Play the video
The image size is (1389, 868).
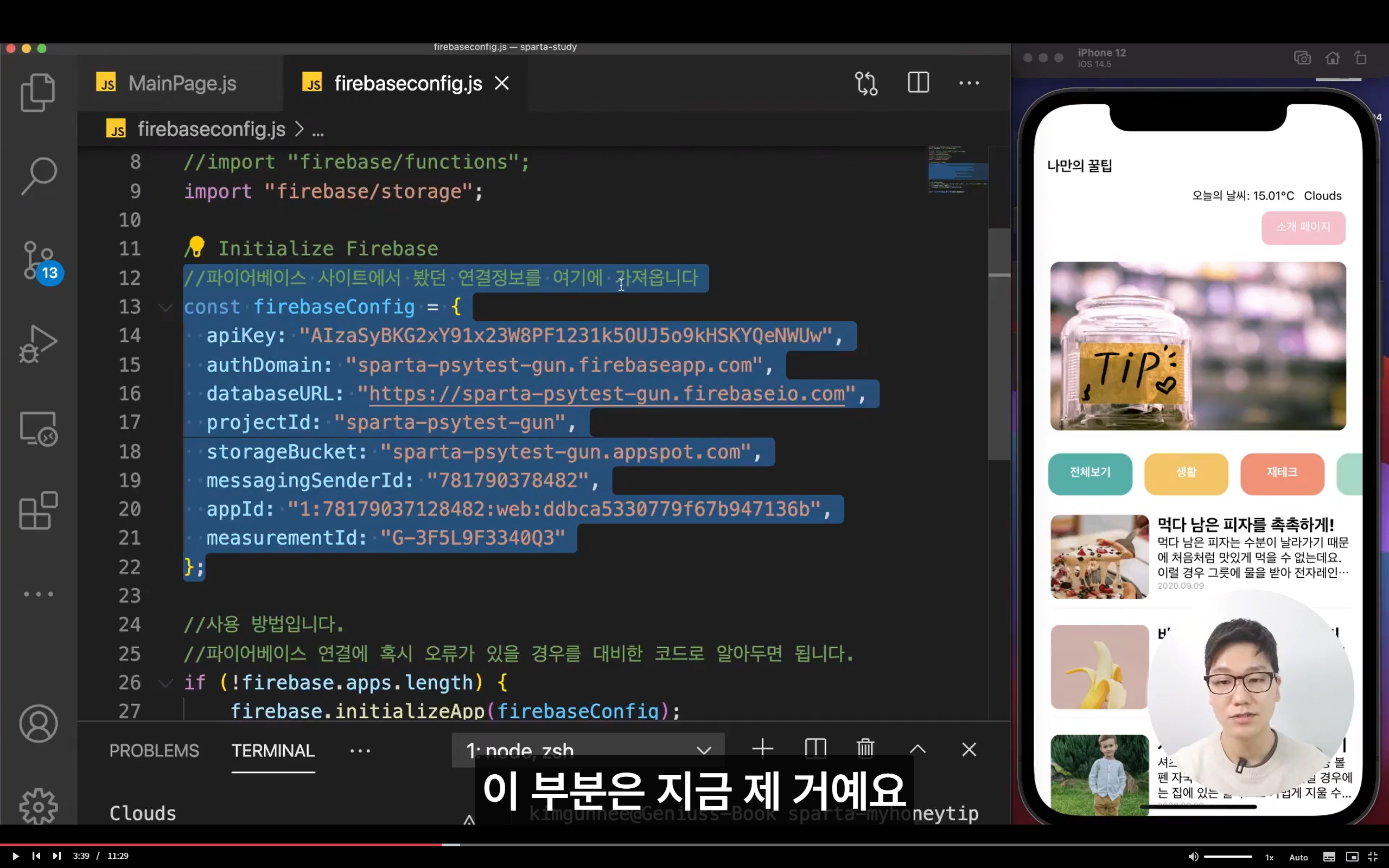click(16, 856)
